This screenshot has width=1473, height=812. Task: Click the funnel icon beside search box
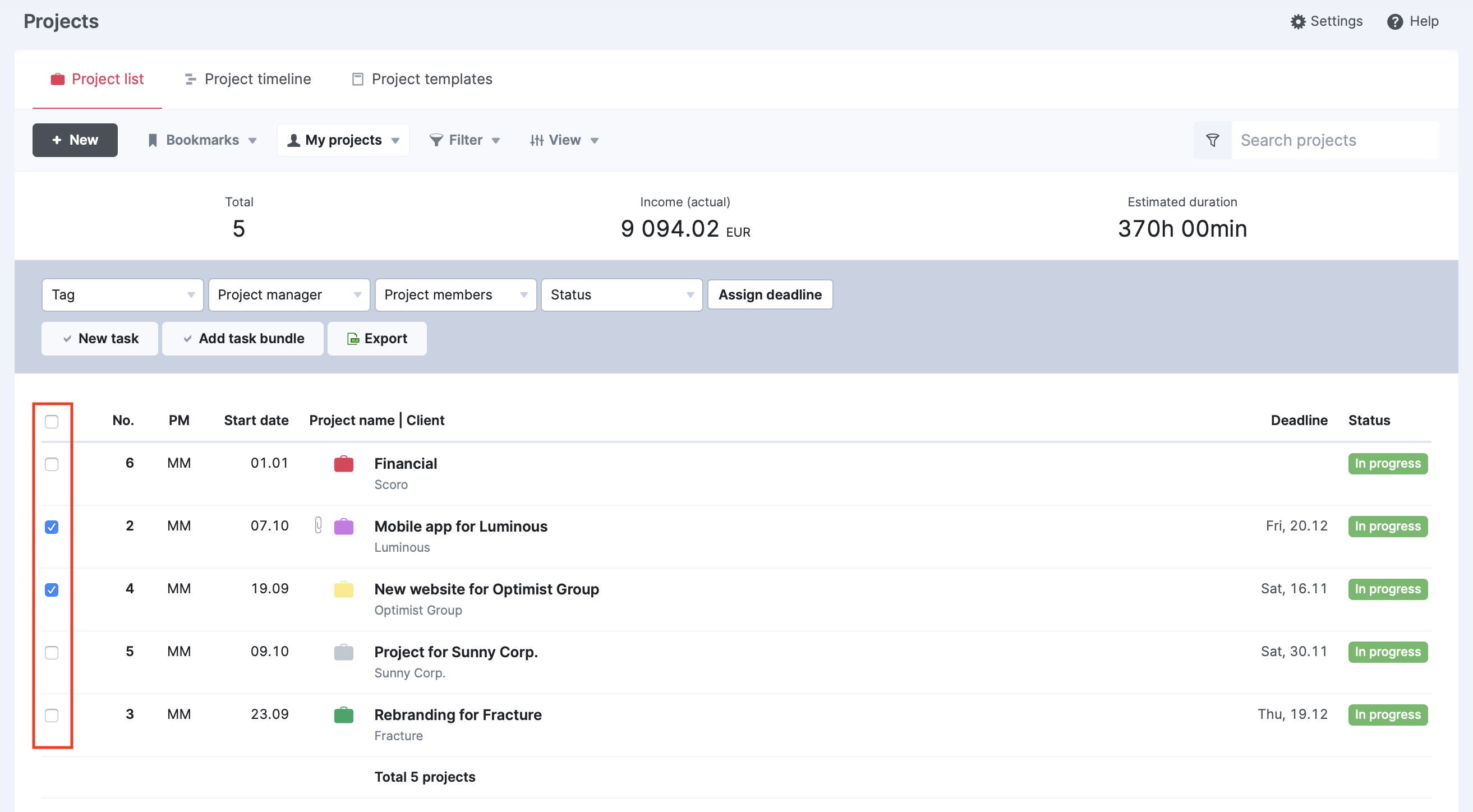point(1212,140)
